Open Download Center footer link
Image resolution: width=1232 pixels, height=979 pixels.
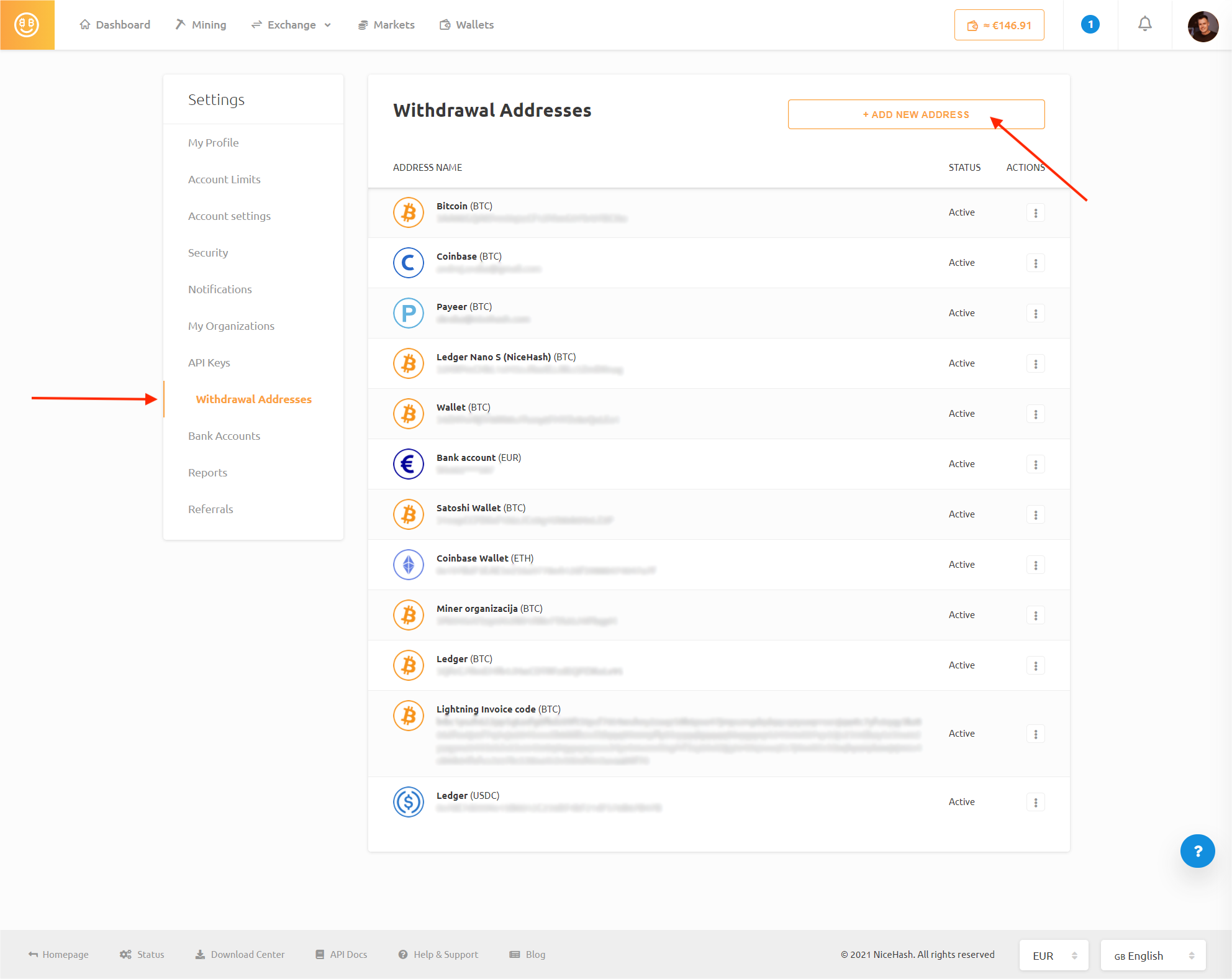pos(240,955)
